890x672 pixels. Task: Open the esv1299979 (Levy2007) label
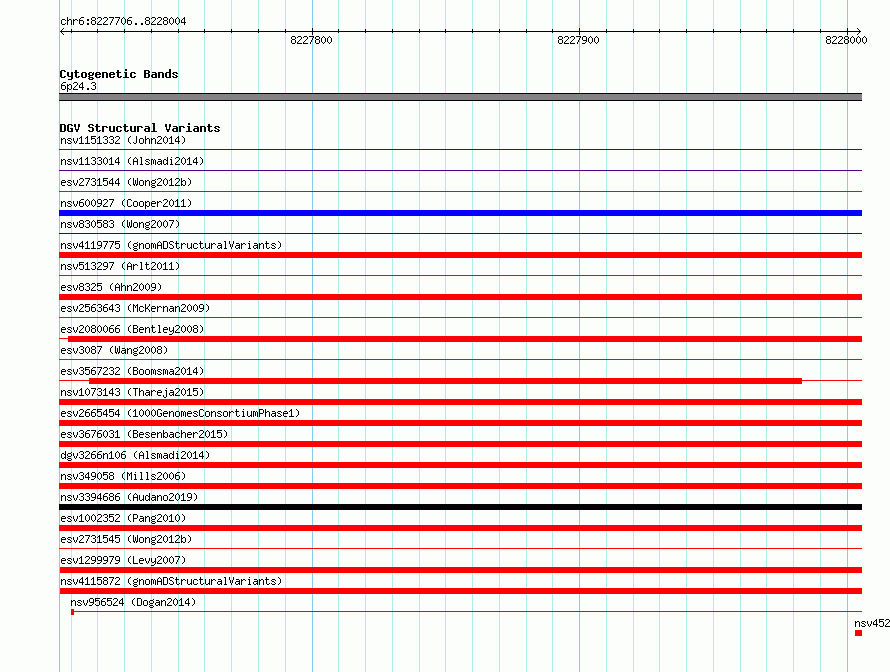coord(123,560)
